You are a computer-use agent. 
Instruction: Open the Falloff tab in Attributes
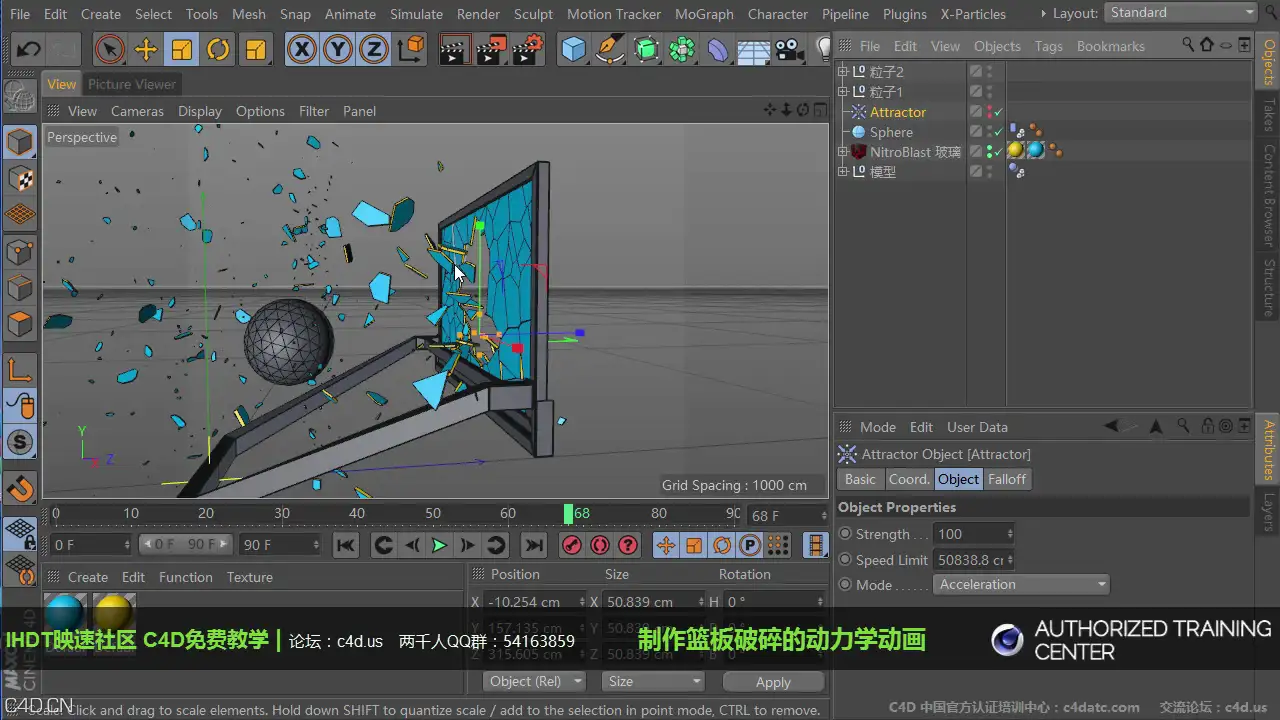[x=1007, y=479]
